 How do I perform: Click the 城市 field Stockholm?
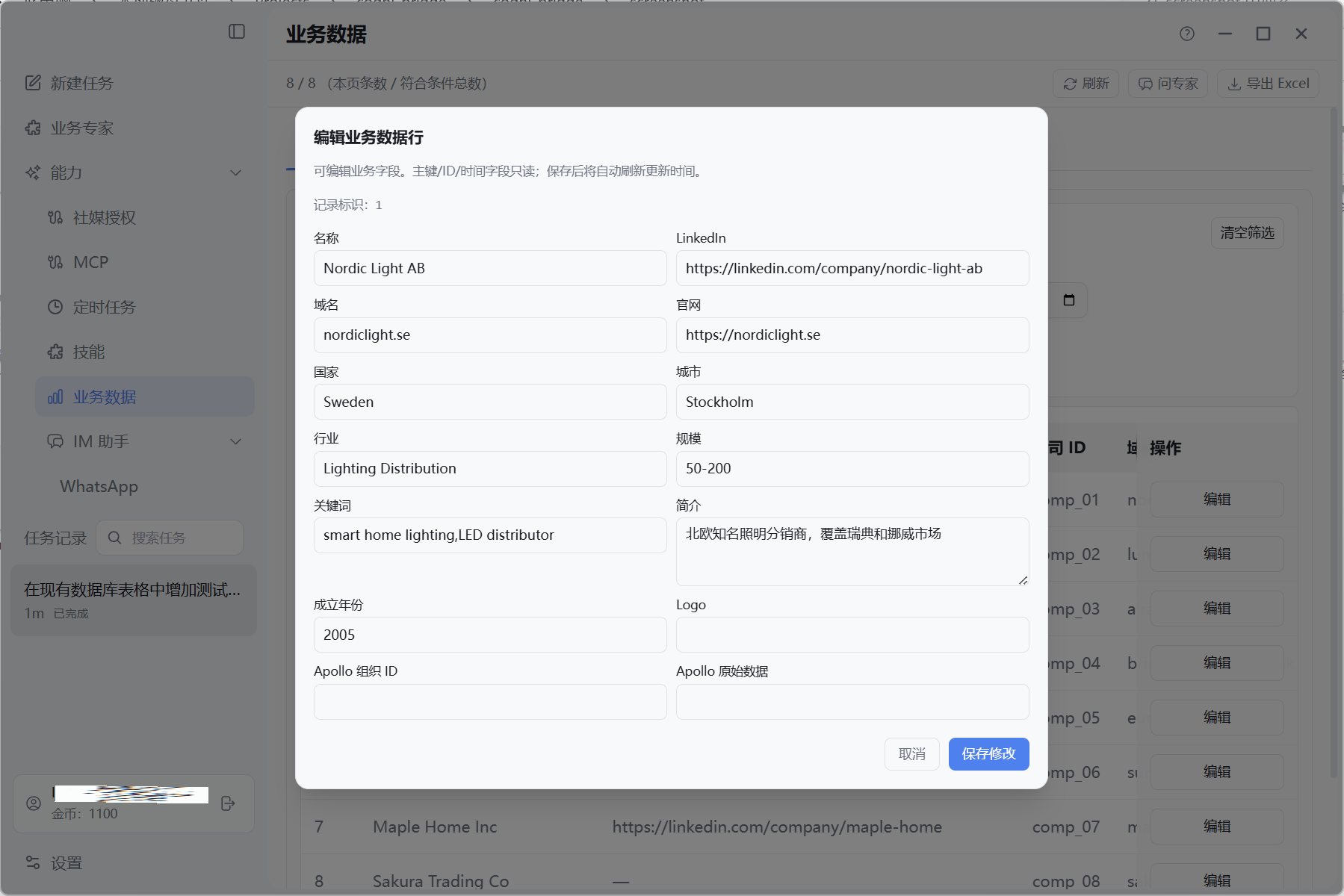coord(852,402)
